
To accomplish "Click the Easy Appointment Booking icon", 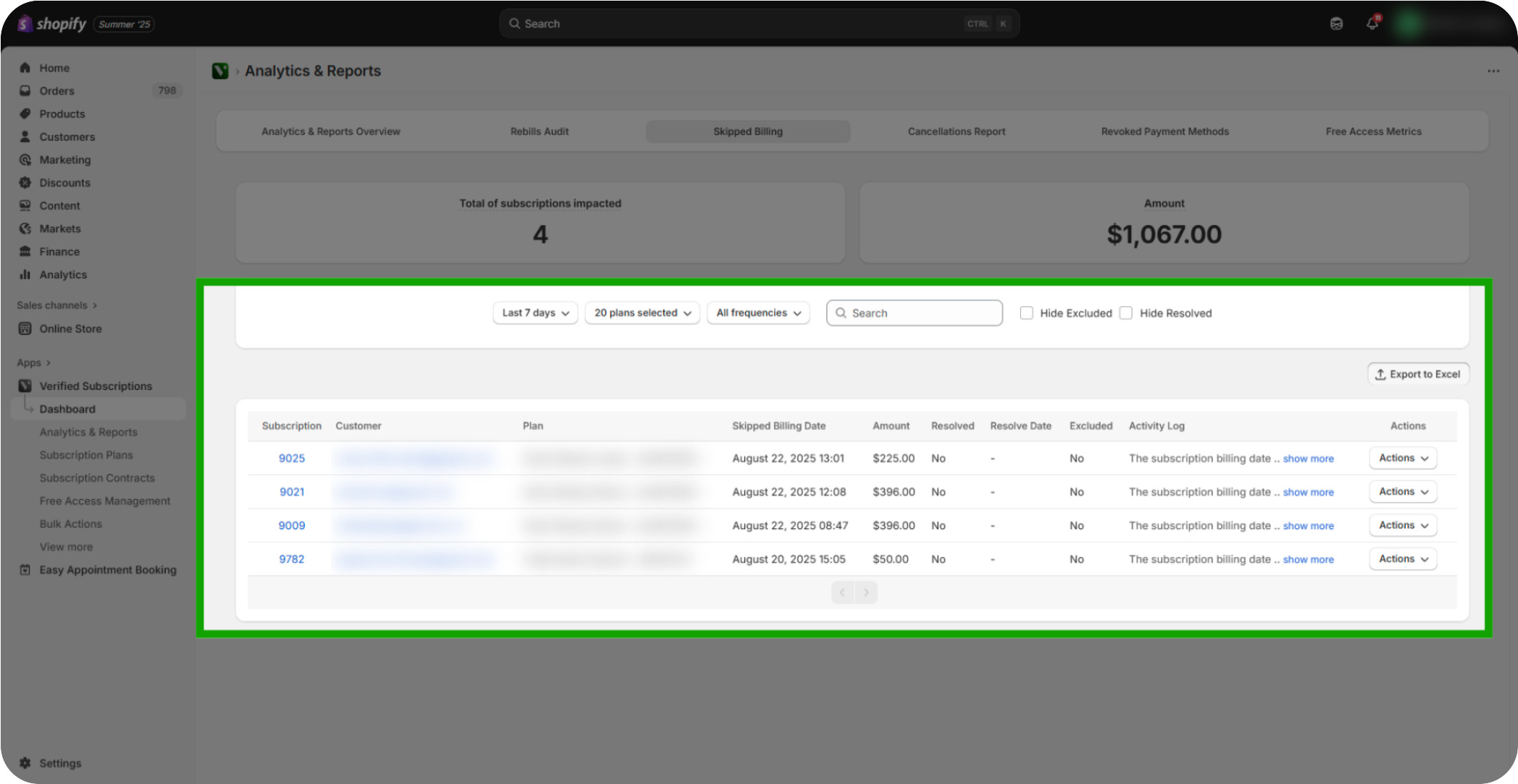I will pos(25,570).
